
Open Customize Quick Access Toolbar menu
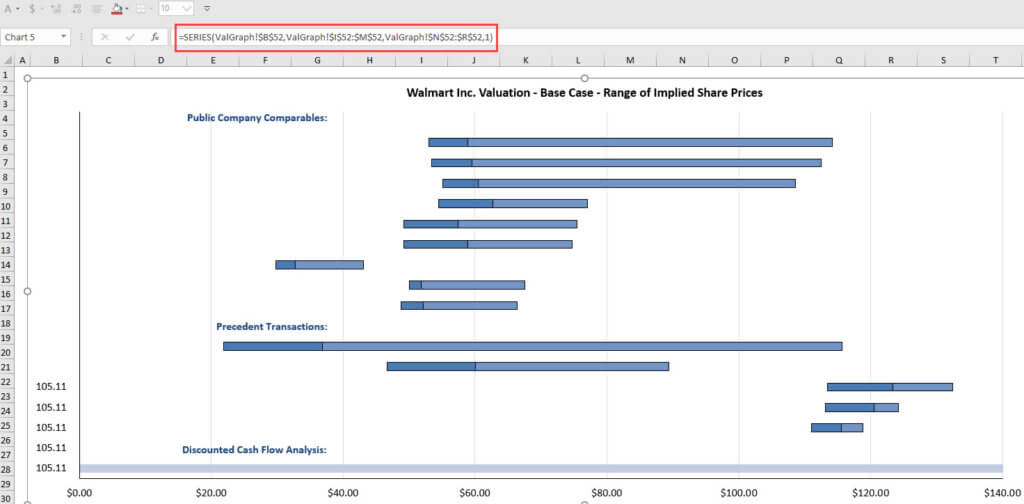(207, 8)
